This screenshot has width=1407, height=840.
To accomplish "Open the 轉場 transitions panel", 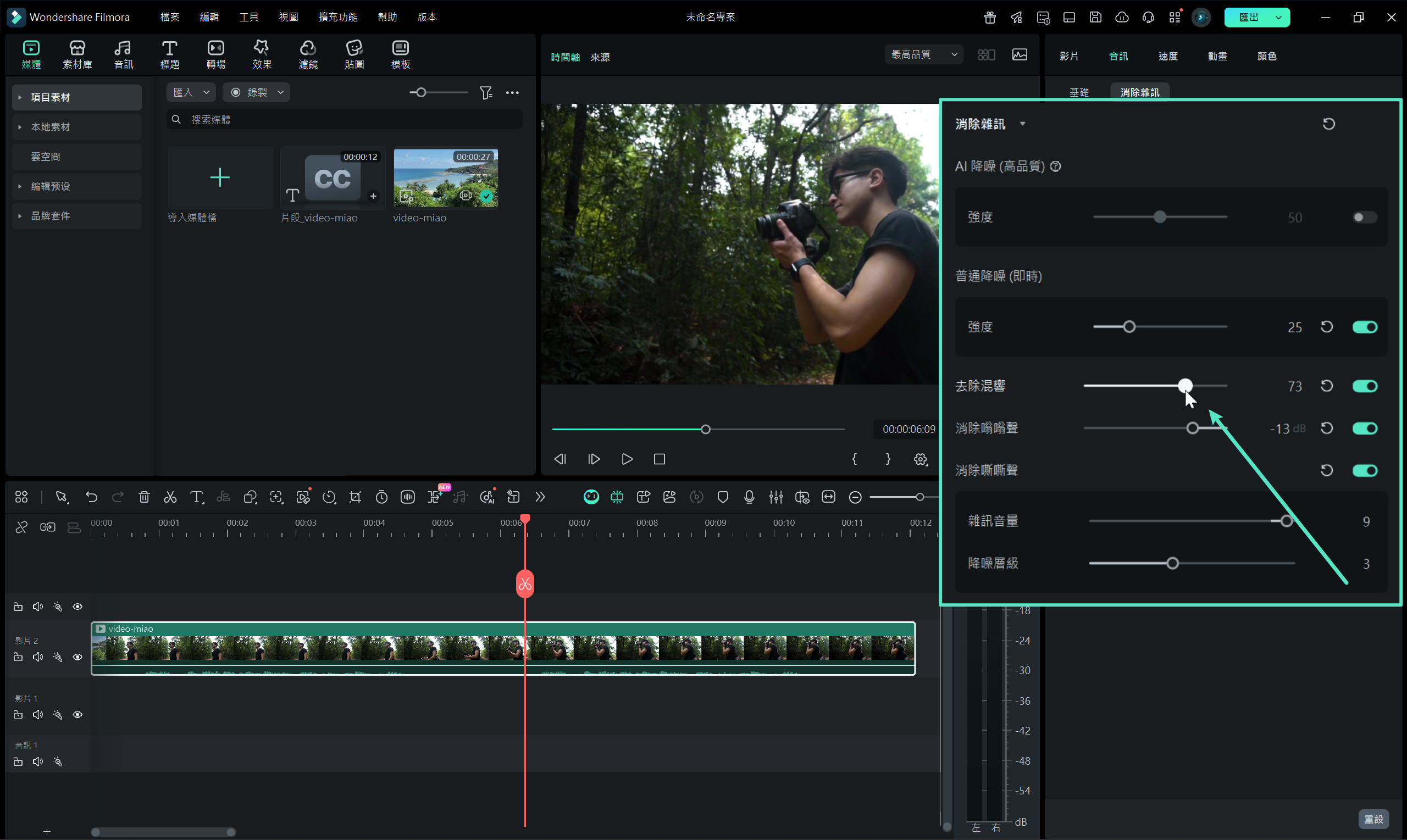I will [215, 54].
